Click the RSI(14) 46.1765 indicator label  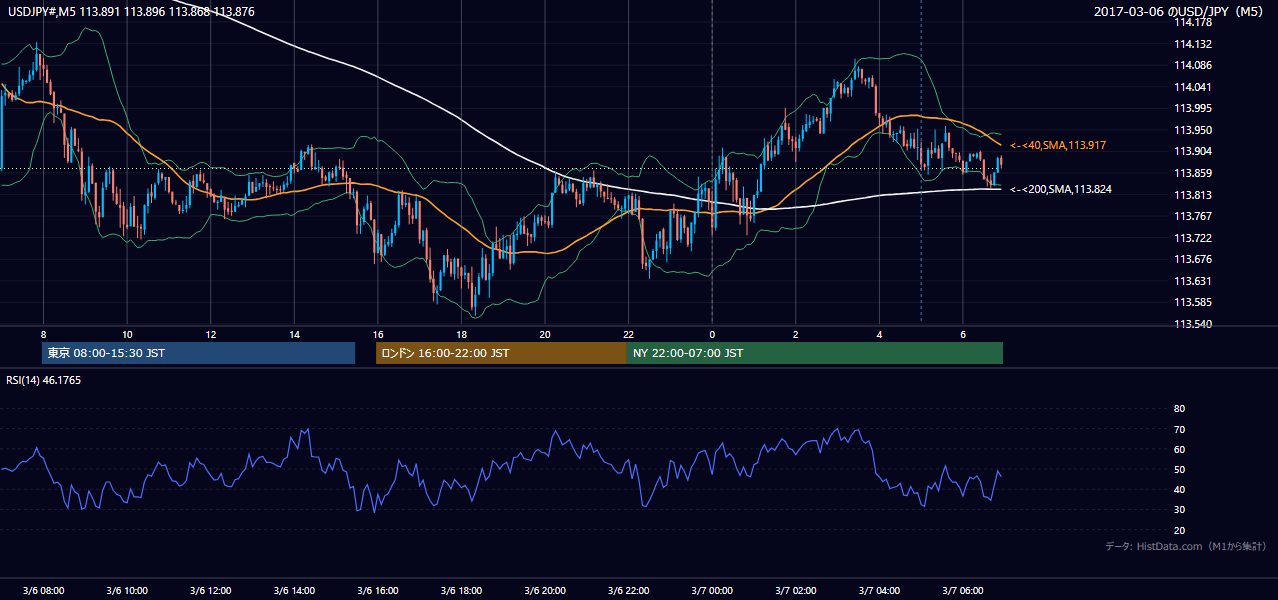tap(43, 380)
